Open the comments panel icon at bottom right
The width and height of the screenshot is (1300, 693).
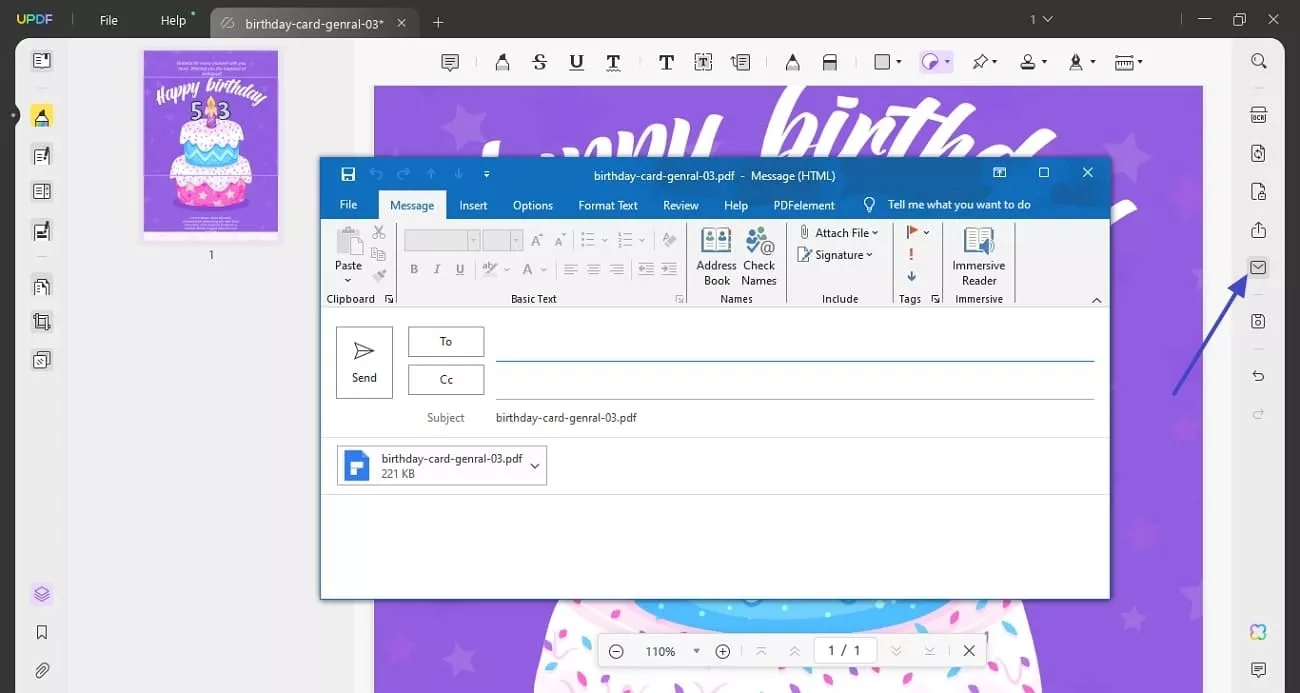(1258, 669)
